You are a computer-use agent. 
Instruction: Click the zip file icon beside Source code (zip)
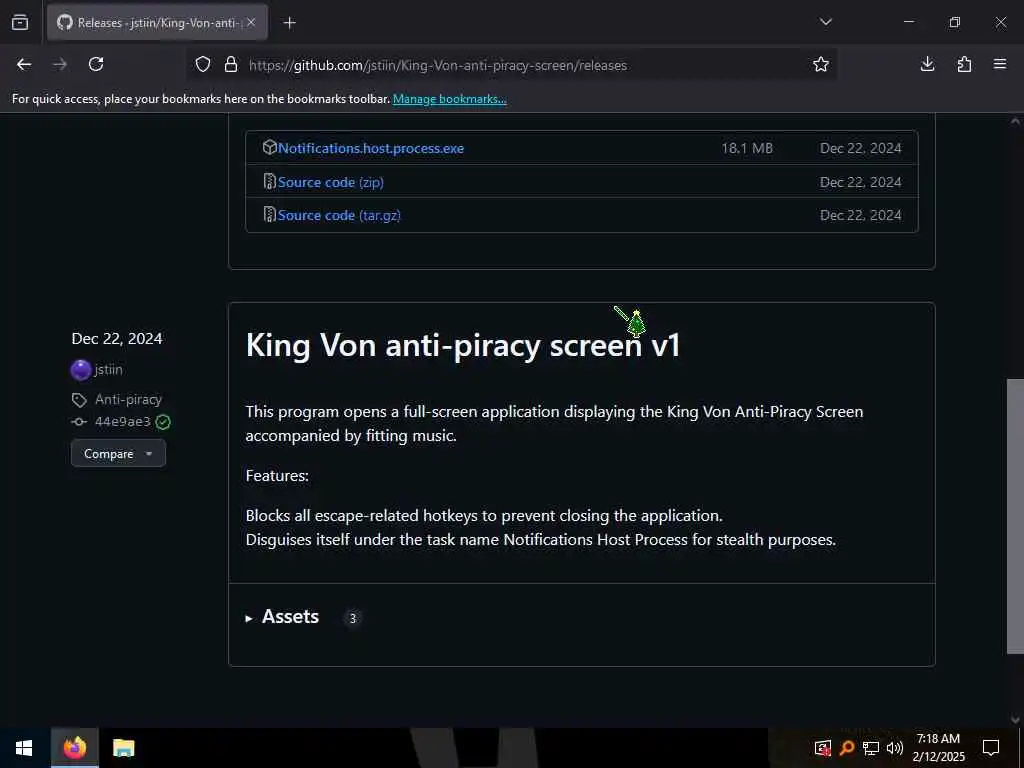[269, 182]
